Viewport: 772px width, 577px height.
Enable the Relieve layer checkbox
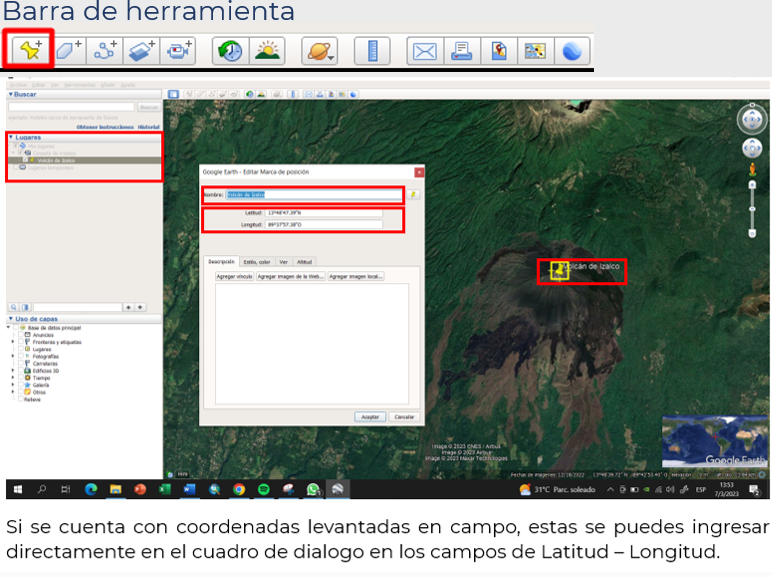click(19, 399)
